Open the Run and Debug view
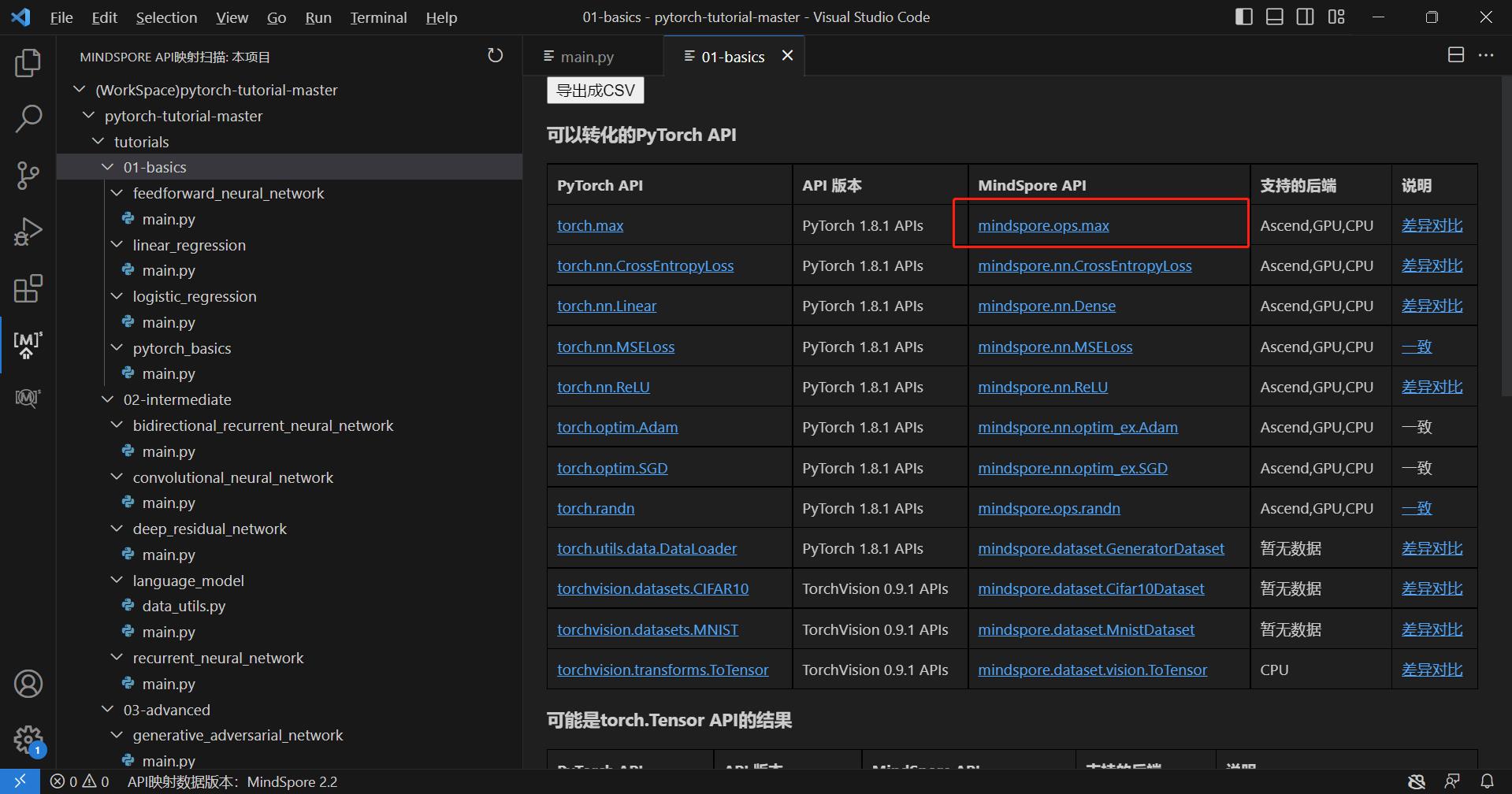This screenshot has width=1512, height=794. (x=28, y=232)
